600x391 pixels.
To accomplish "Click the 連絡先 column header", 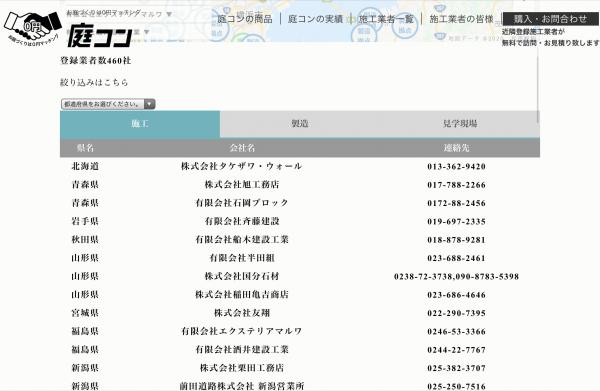I will click(457, 148).
